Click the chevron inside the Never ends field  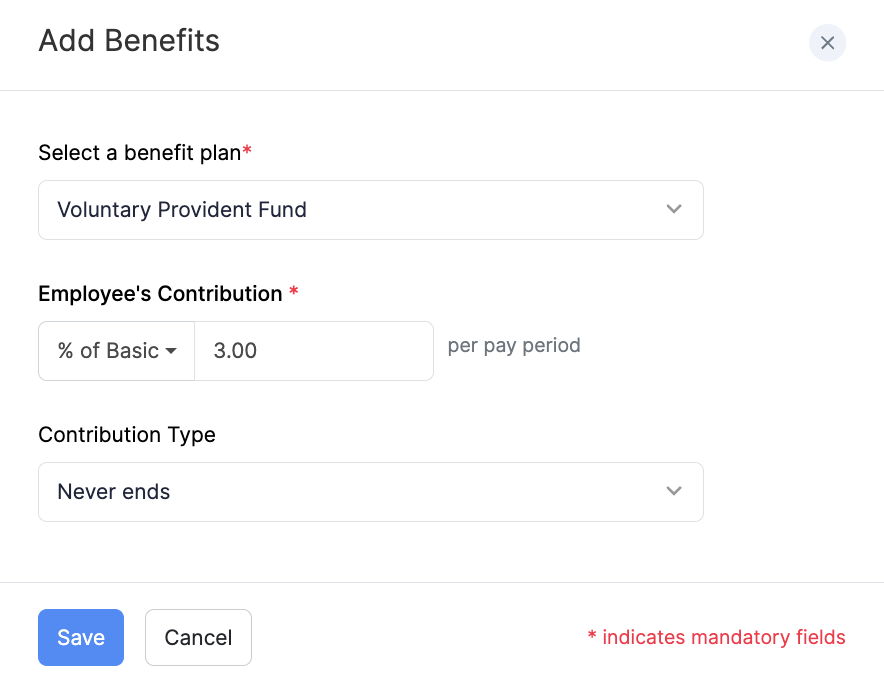[674, 491]
